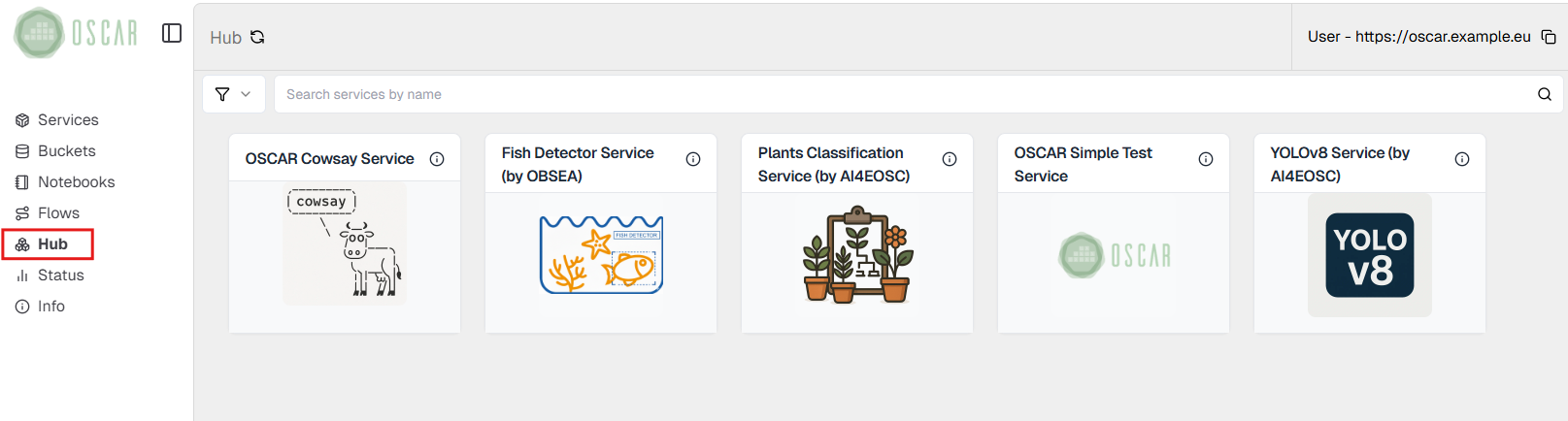
Task: Open the filter dropdown with funnel icon
Action: (233, 94)
